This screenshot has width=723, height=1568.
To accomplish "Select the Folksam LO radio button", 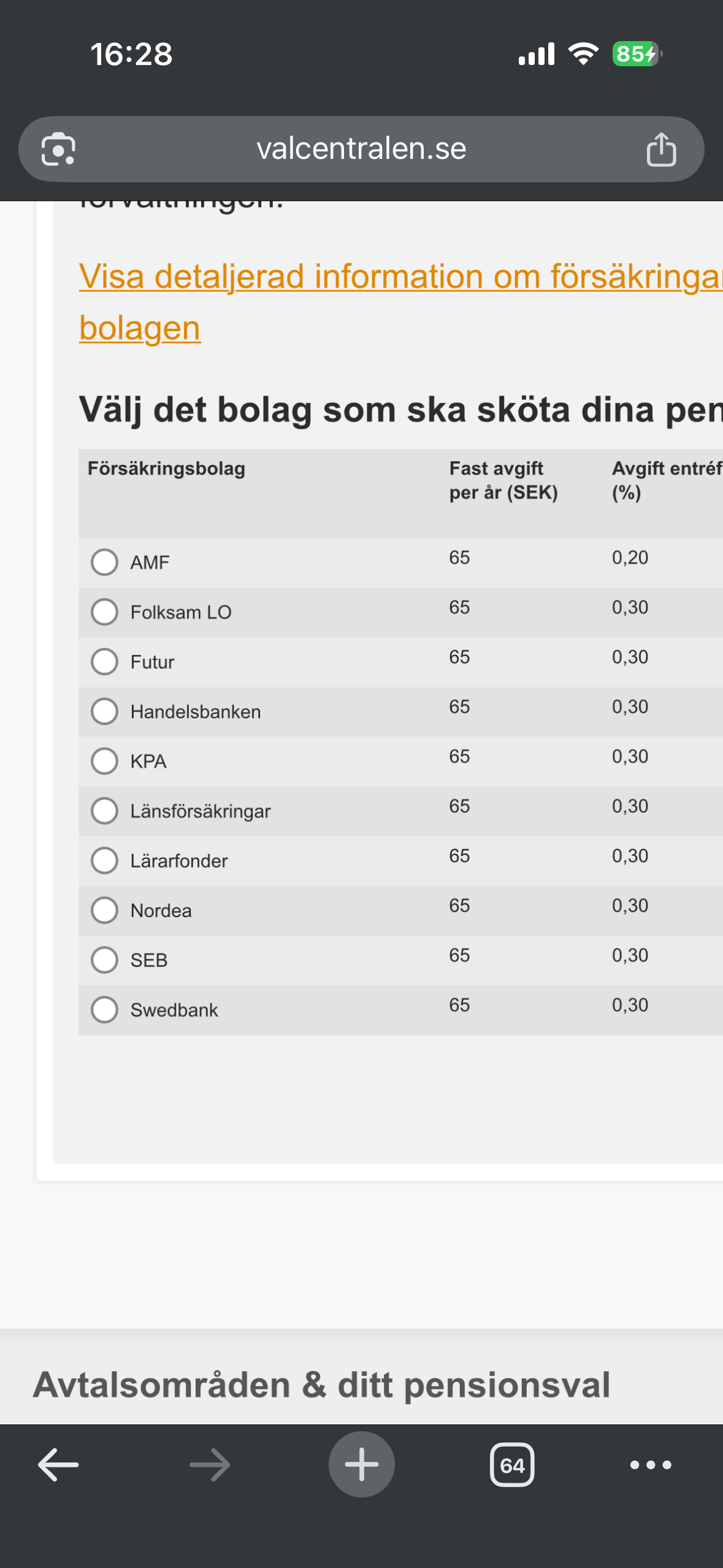I will [104, 612].
